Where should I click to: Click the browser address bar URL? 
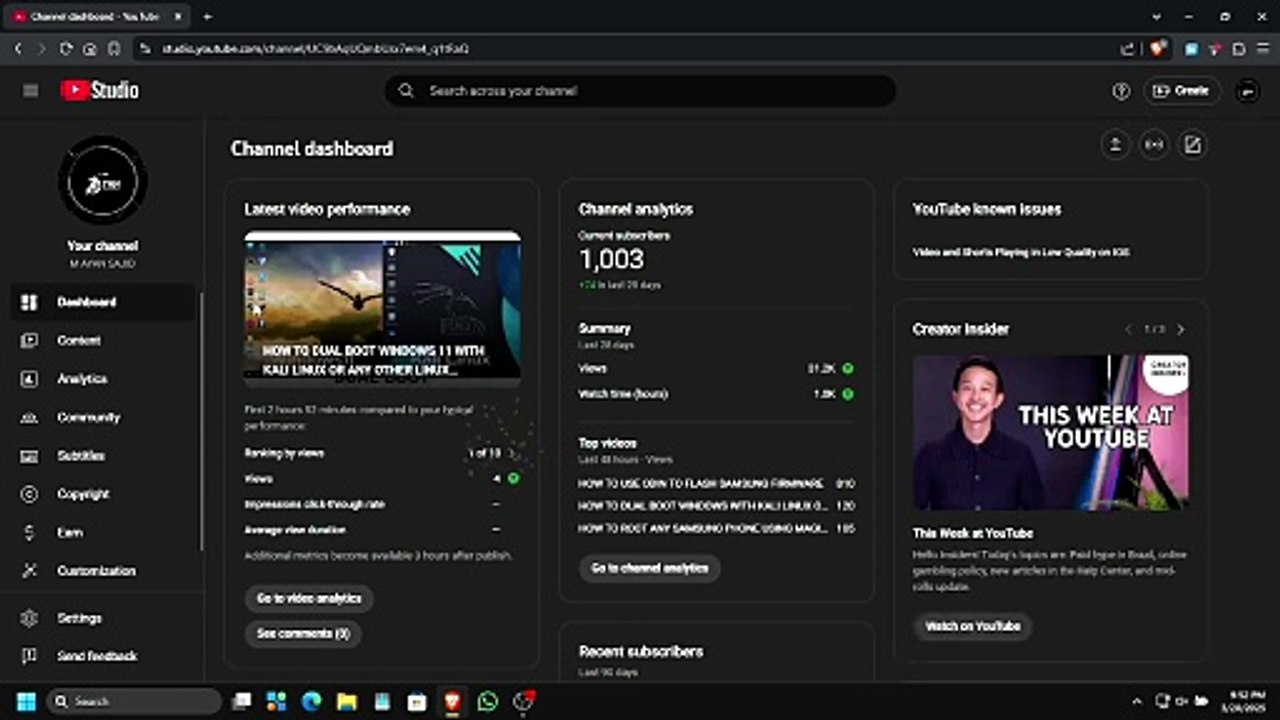click(314, 48)
